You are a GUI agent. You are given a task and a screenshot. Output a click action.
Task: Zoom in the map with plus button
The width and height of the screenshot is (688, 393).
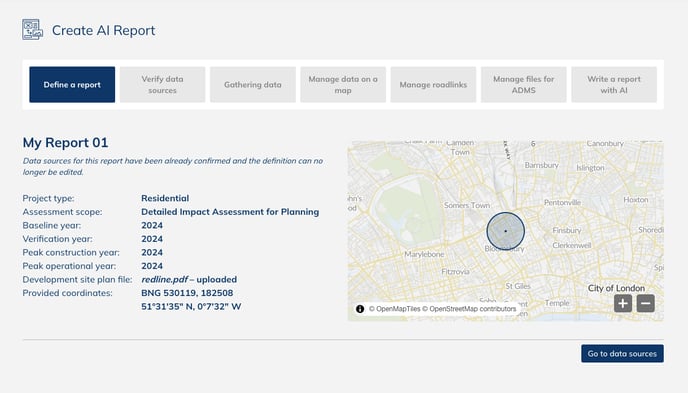[x=623, y=303]
